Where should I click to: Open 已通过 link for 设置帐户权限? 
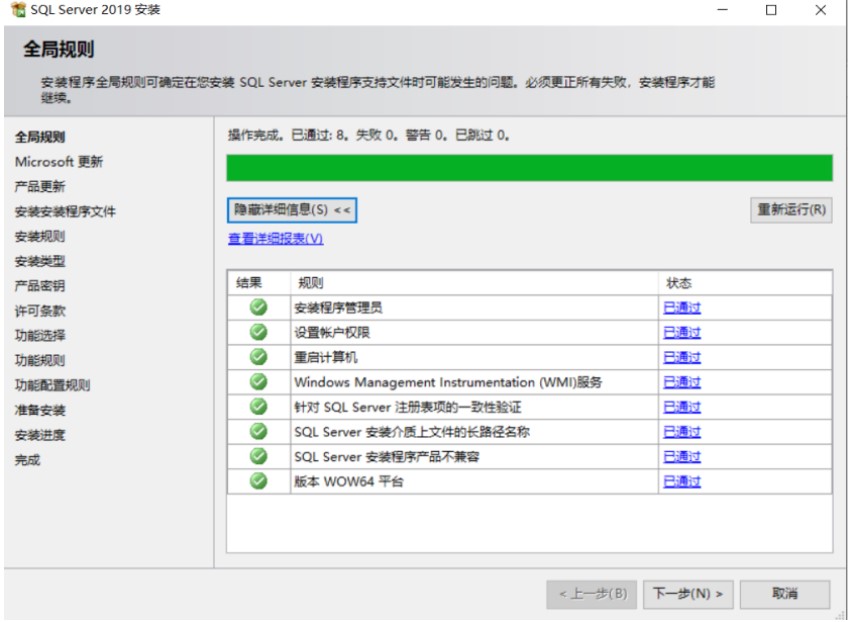coord(682,333)
